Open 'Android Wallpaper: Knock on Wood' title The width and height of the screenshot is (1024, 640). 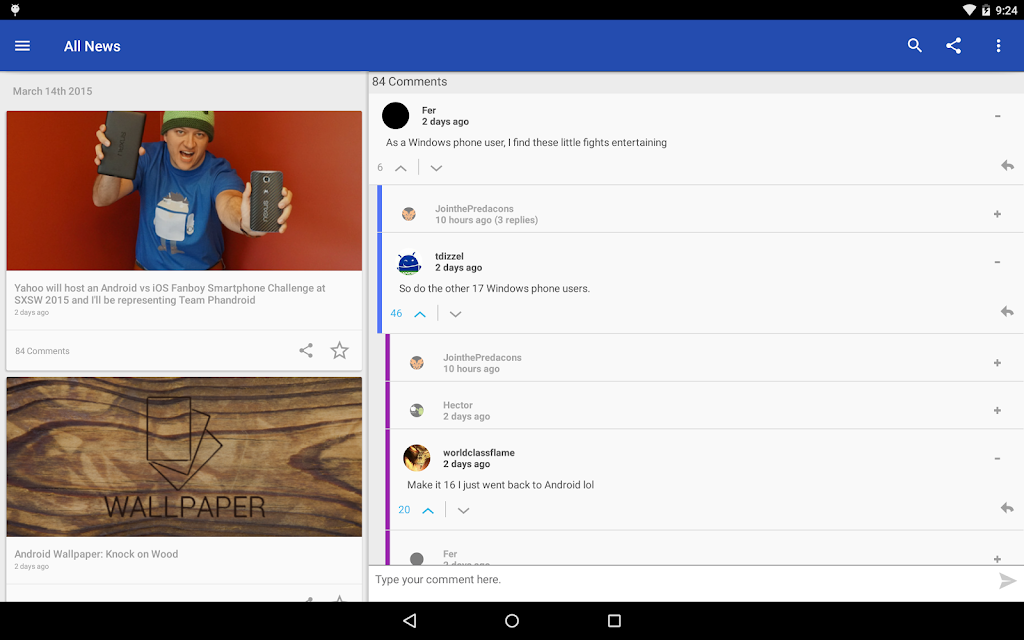click(96, 554)
